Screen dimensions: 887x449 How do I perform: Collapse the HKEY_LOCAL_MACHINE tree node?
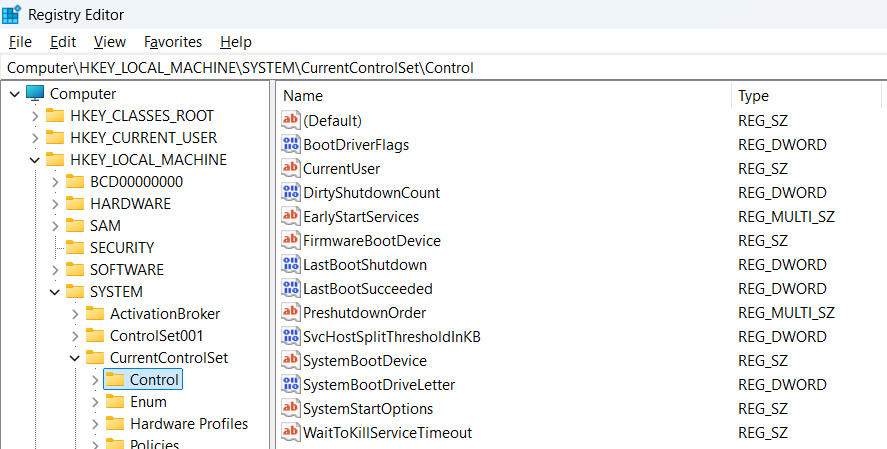[35, 160]
